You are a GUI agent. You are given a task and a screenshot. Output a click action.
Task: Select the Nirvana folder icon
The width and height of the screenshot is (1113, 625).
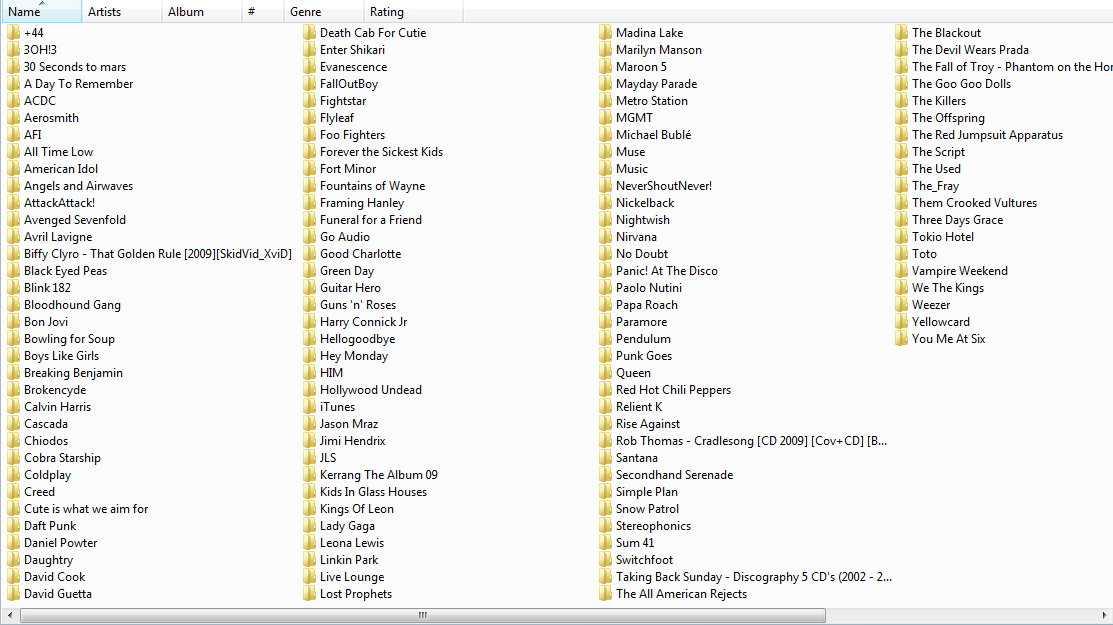click(605, 237)
